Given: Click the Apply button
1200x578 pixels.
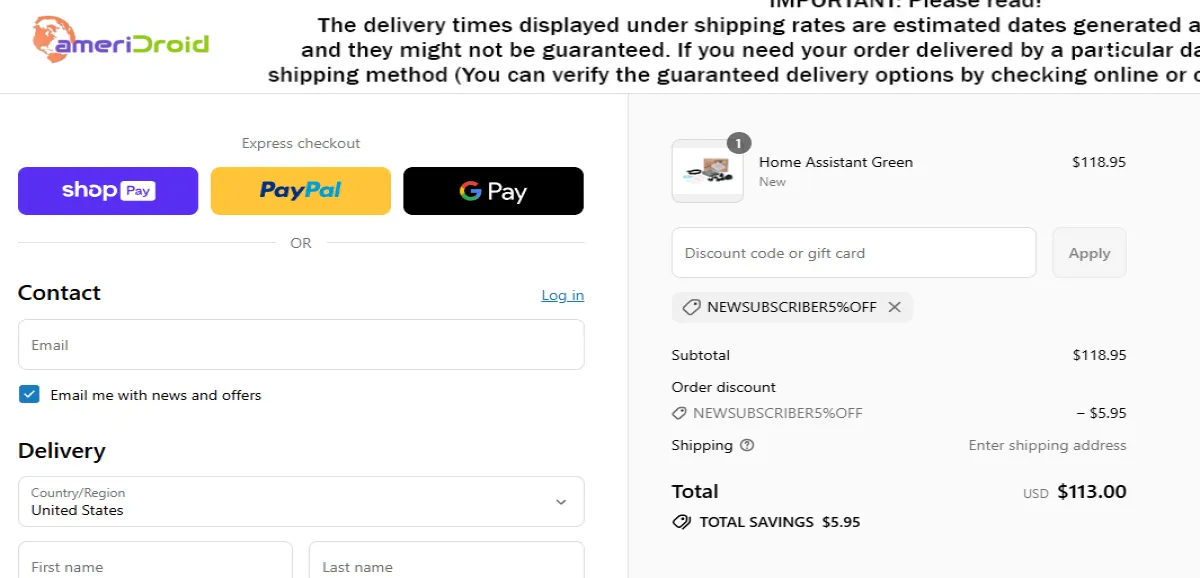Looking at the screenshot, I should click(x=1089, y=252).
